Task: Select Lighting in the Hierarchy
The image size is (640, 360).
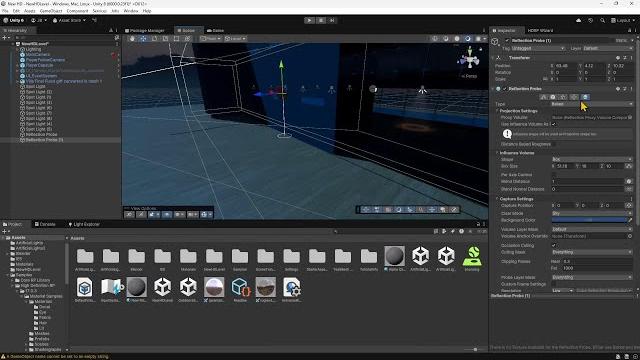Action: tap(33, 49)
